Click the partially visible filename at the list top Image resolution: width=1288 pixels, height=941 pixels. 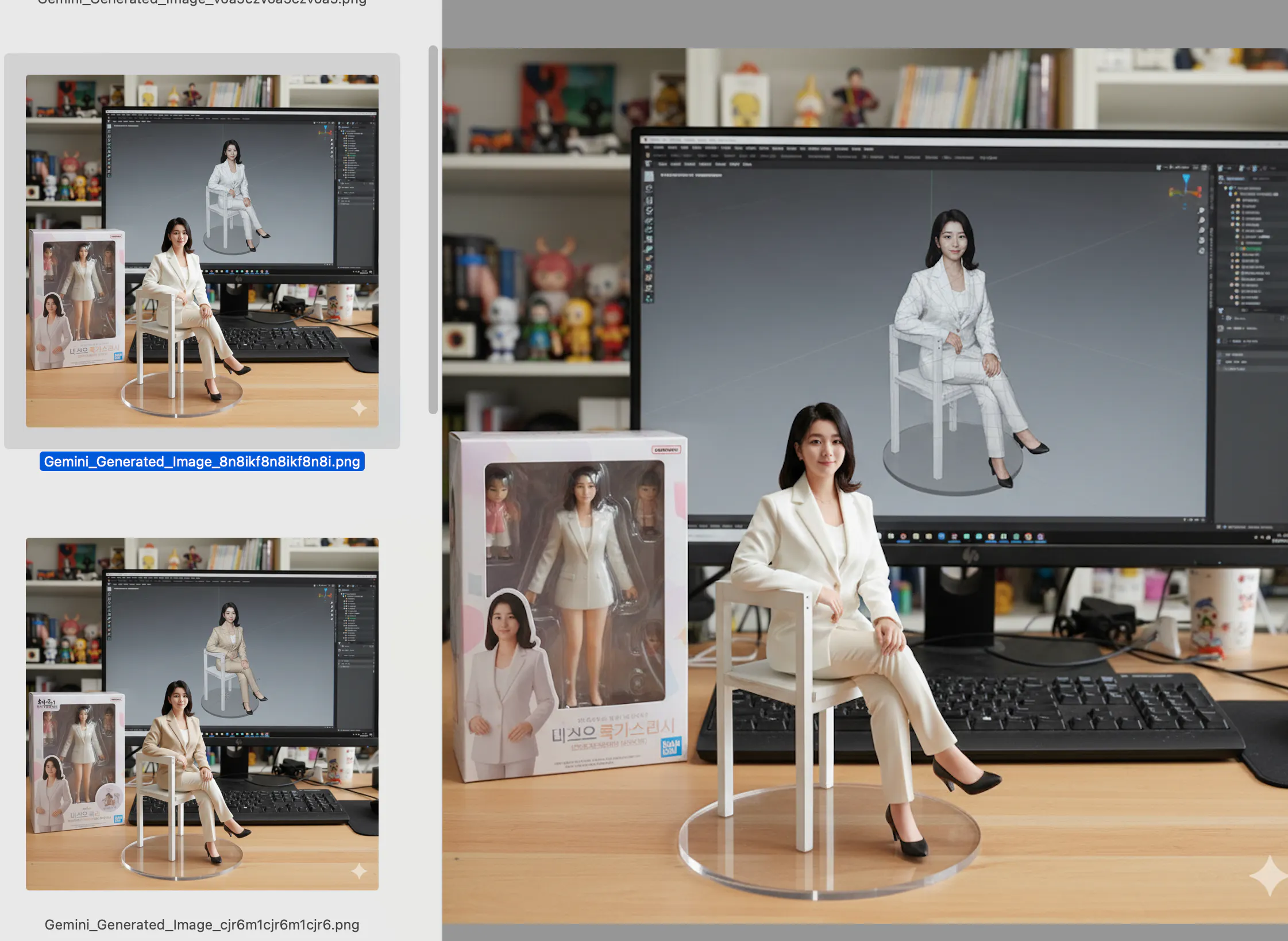(202, 2)
